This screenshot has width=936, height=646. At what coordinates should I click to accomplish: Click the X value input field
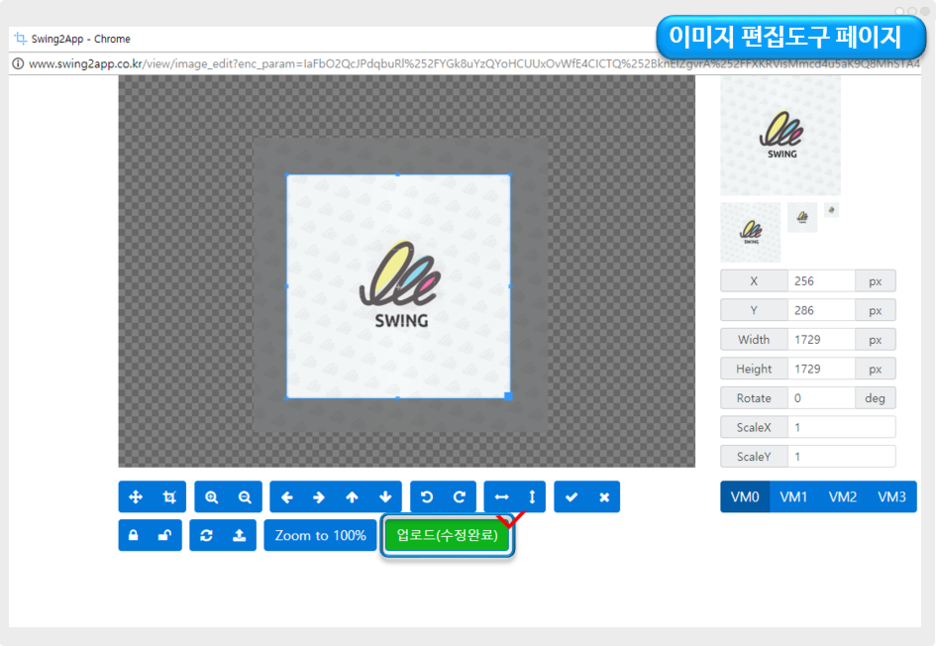click(821, 281)
